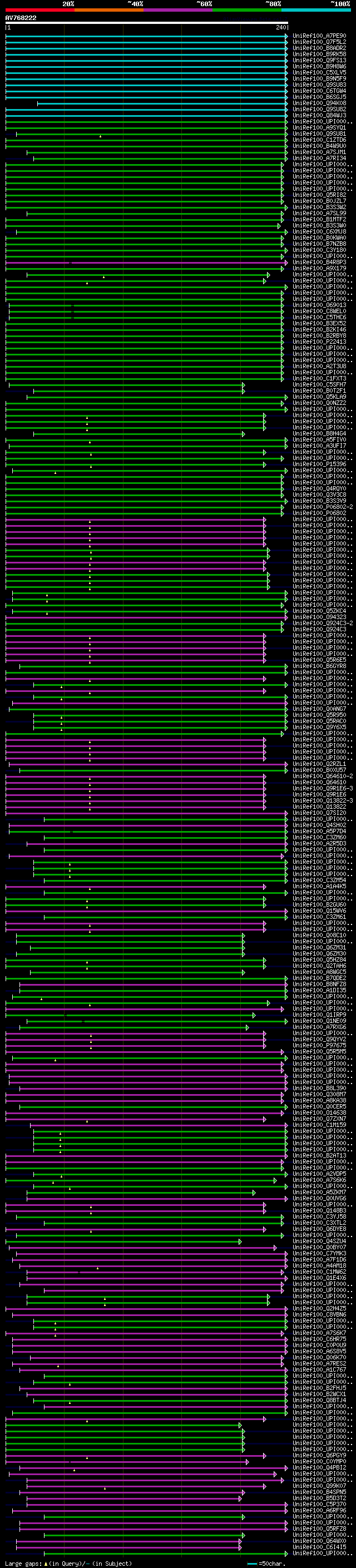Click the UniRef100_B7QDE2 label
The height and width of the screenshot is (1568, 356).
click(319, 979)
